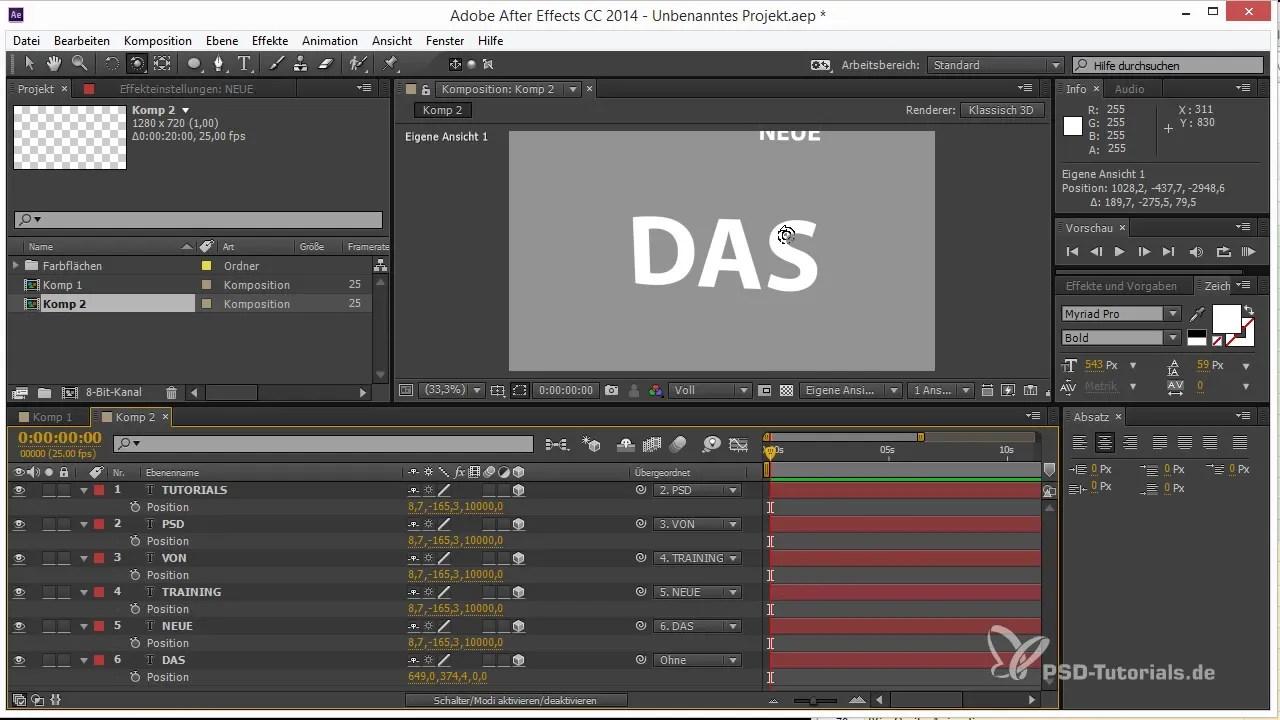Select the Rotation tool
This screenshot has height=720, width=1280.
tap(111, 64)
